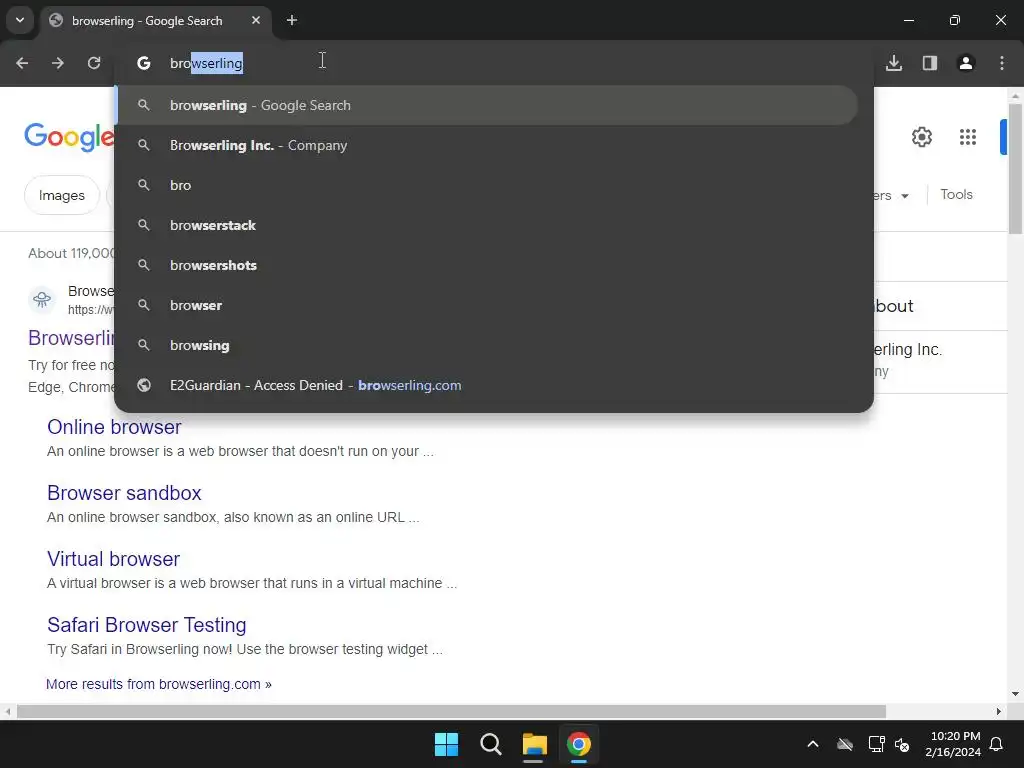Open the Chrome three-dot menu
1024x768 pixels.
click(x=1002, y=63)
